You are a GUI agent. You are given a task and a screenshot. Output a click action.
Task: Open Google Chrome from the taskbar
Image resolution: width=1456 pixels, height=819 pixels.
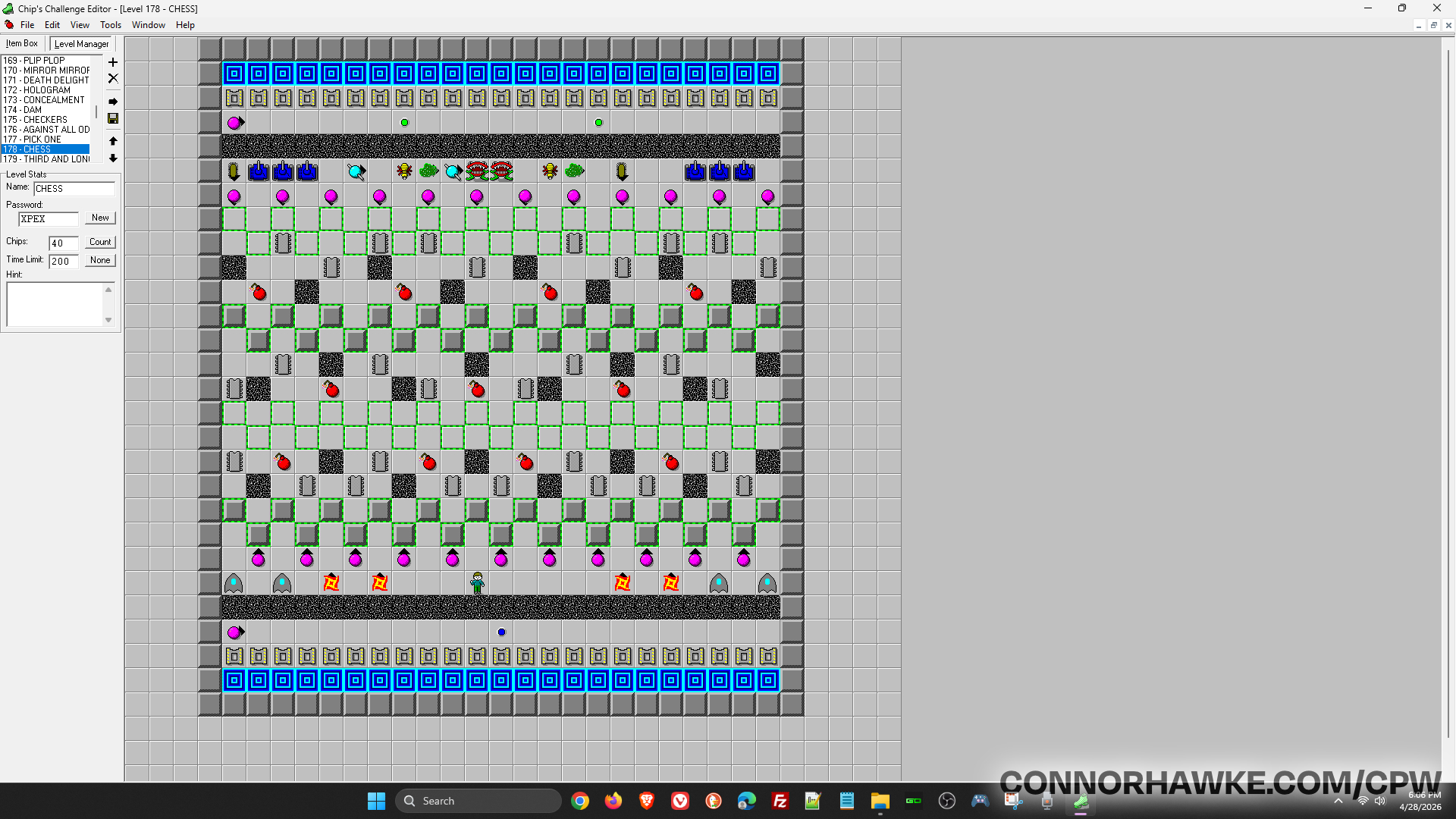pos(580,801)
